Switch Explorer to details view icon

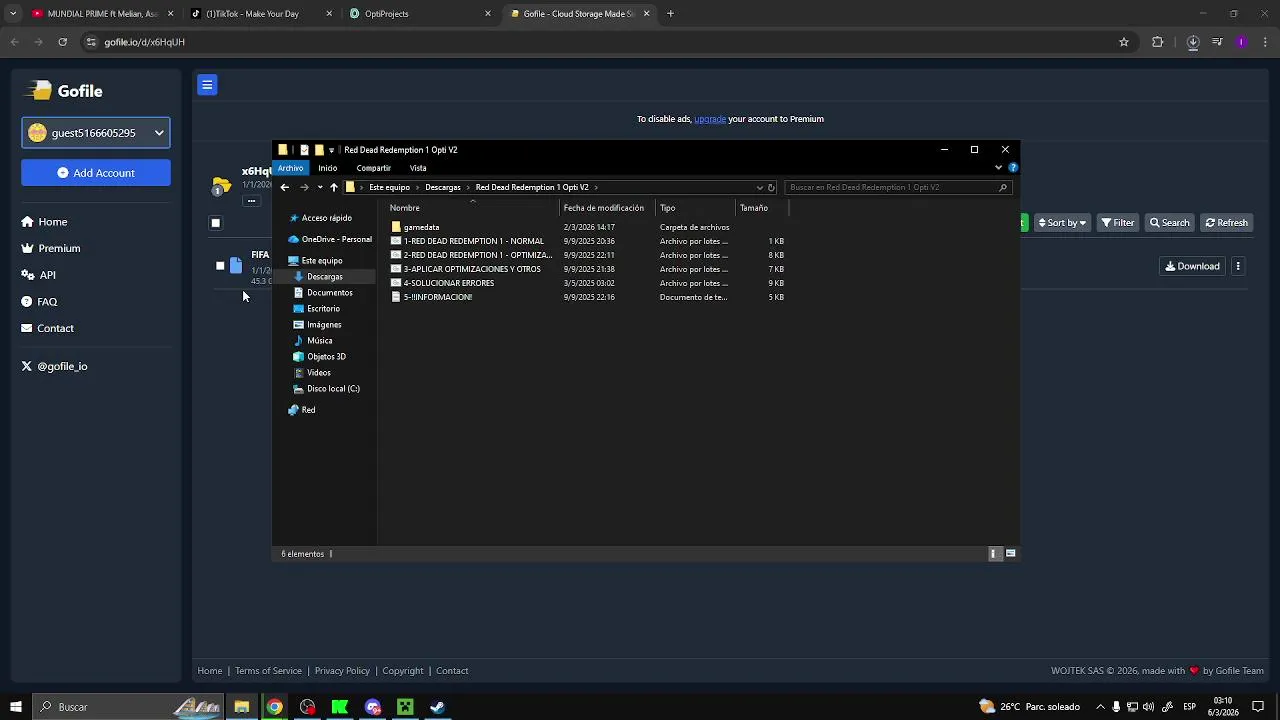(995, 553)
